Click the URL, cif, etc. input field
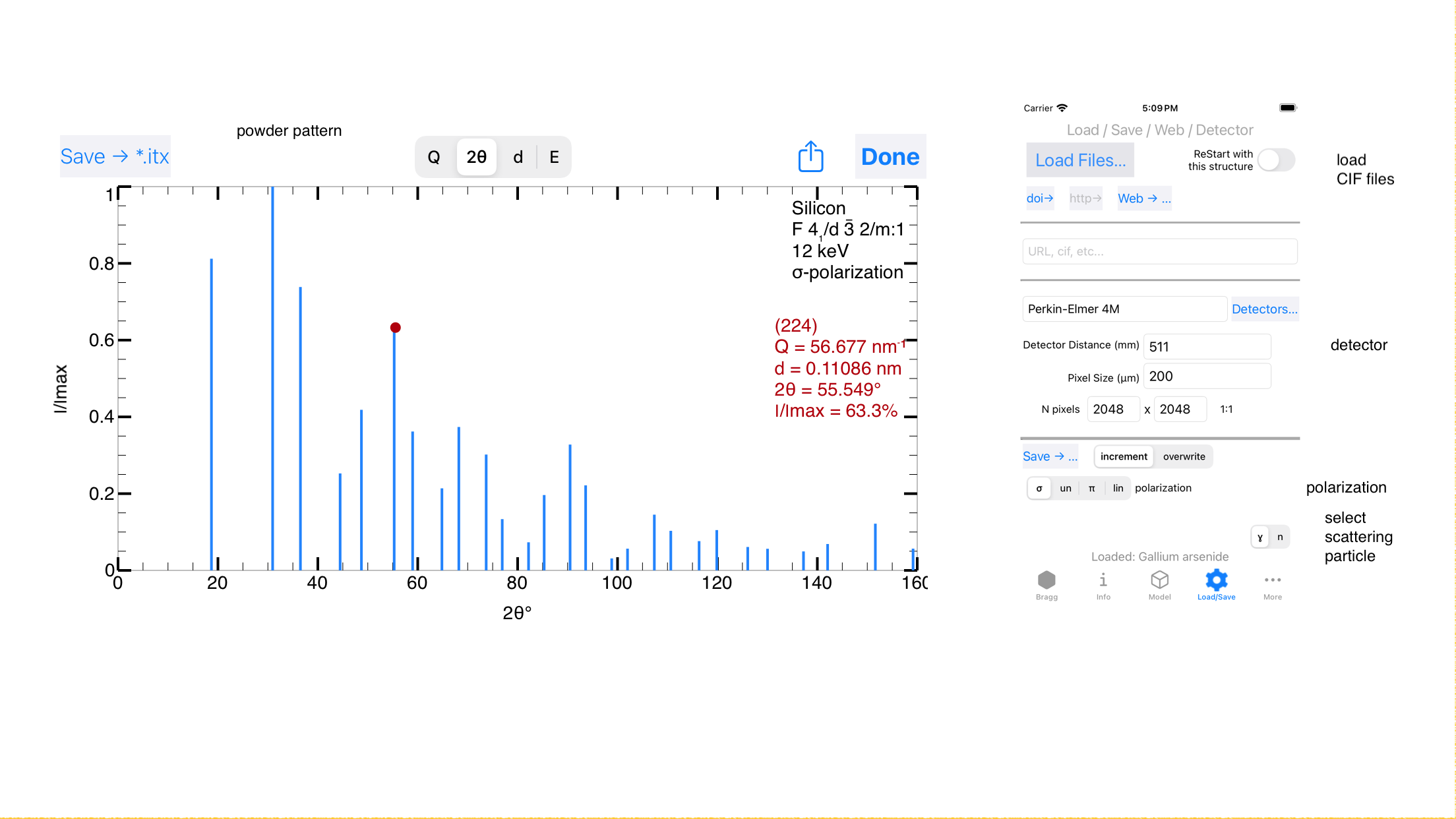Viewport: 1456px width, 819px height. coord(1160,251)
